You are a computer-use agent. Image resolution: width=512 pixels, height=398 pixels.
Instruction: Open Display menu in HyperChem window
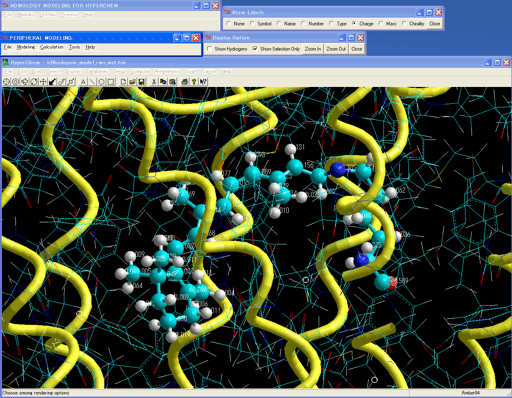click(x=73, y=71)
